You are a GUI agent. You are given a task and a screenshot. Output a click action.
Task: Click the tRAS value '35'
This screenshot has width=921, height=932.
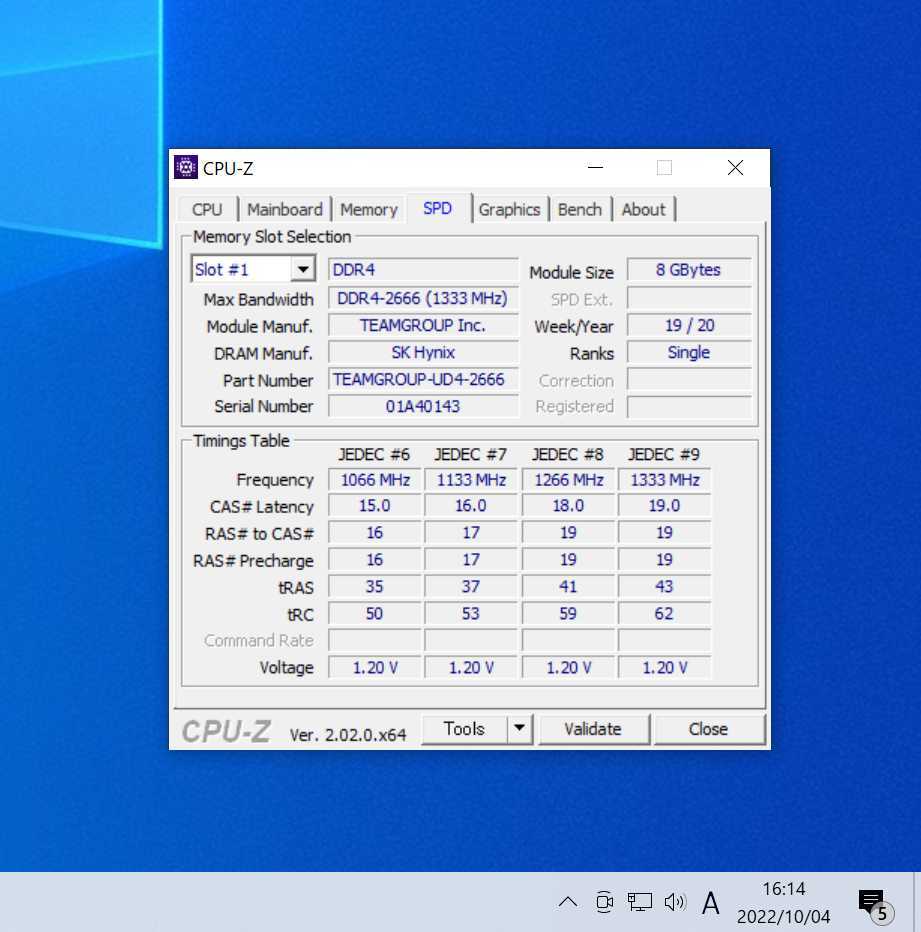tap(375, 587)
